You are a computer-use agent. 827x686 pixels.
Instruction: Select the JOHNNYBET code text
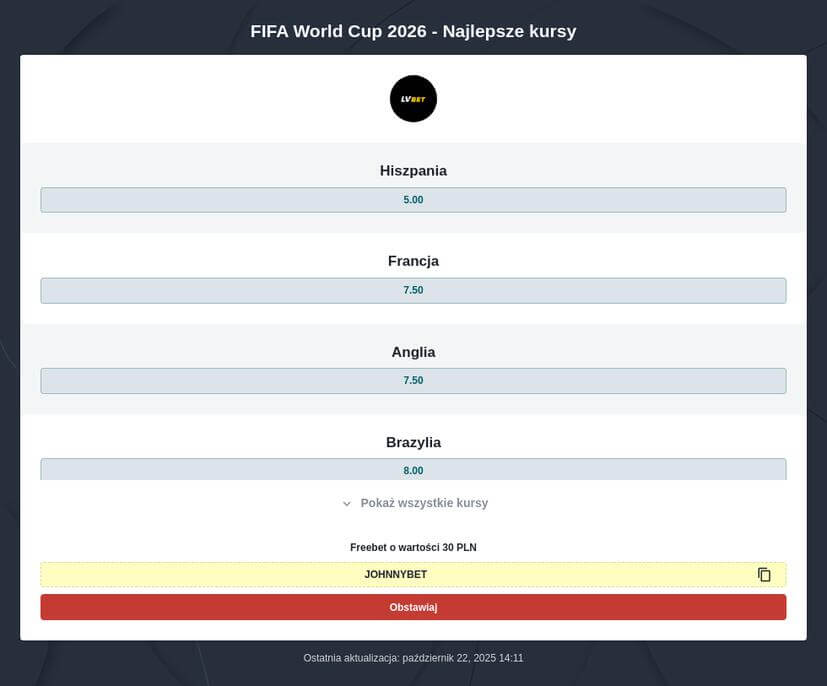[395, 575]
